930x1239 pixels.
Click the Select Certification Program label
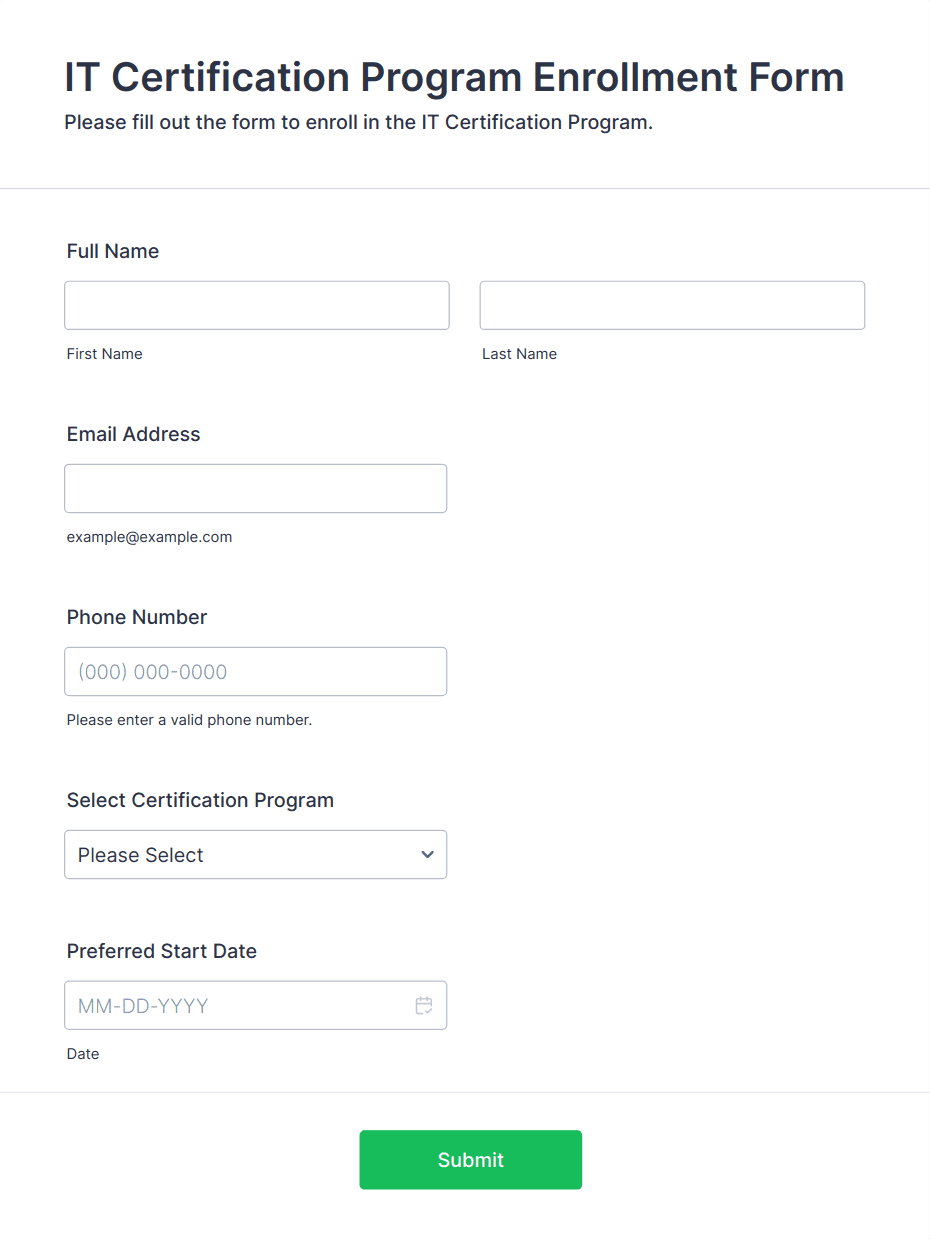tap(200, 800)
